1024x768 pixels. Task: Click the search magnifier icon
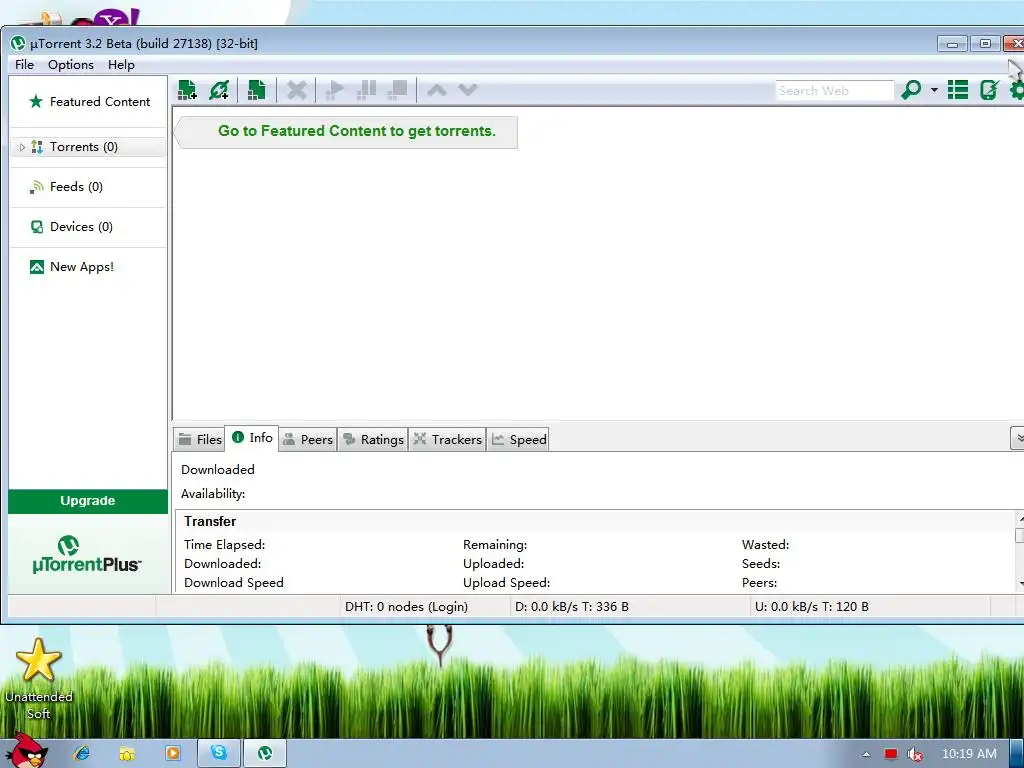[x=910, y=89]
